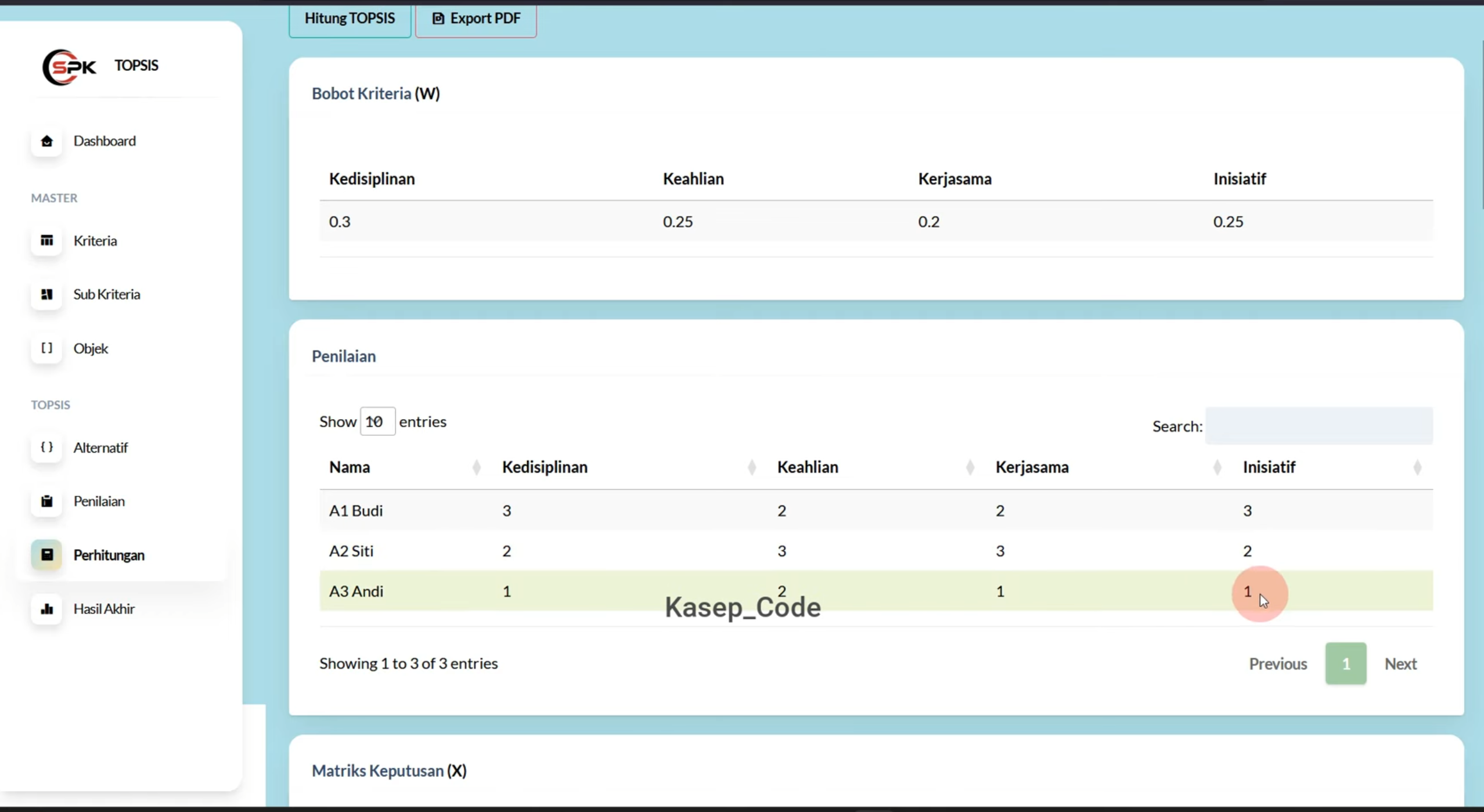Sort table by Kedisiplinan column arrows
The height and width of the screenshot is (812, 1484).
click(751, 467)
